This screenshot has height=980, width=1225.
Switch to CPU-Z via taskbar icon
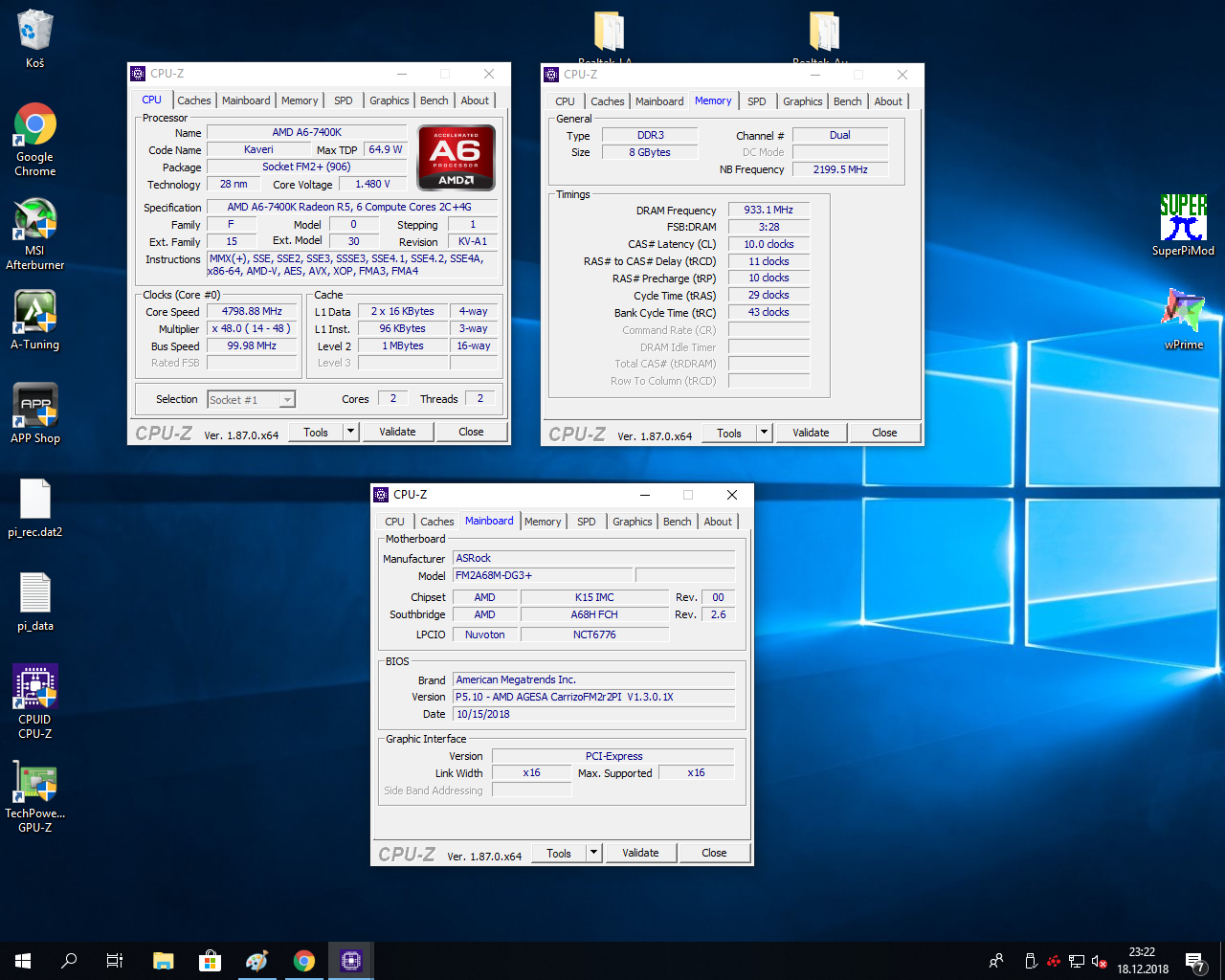click(x=350, y=961)
